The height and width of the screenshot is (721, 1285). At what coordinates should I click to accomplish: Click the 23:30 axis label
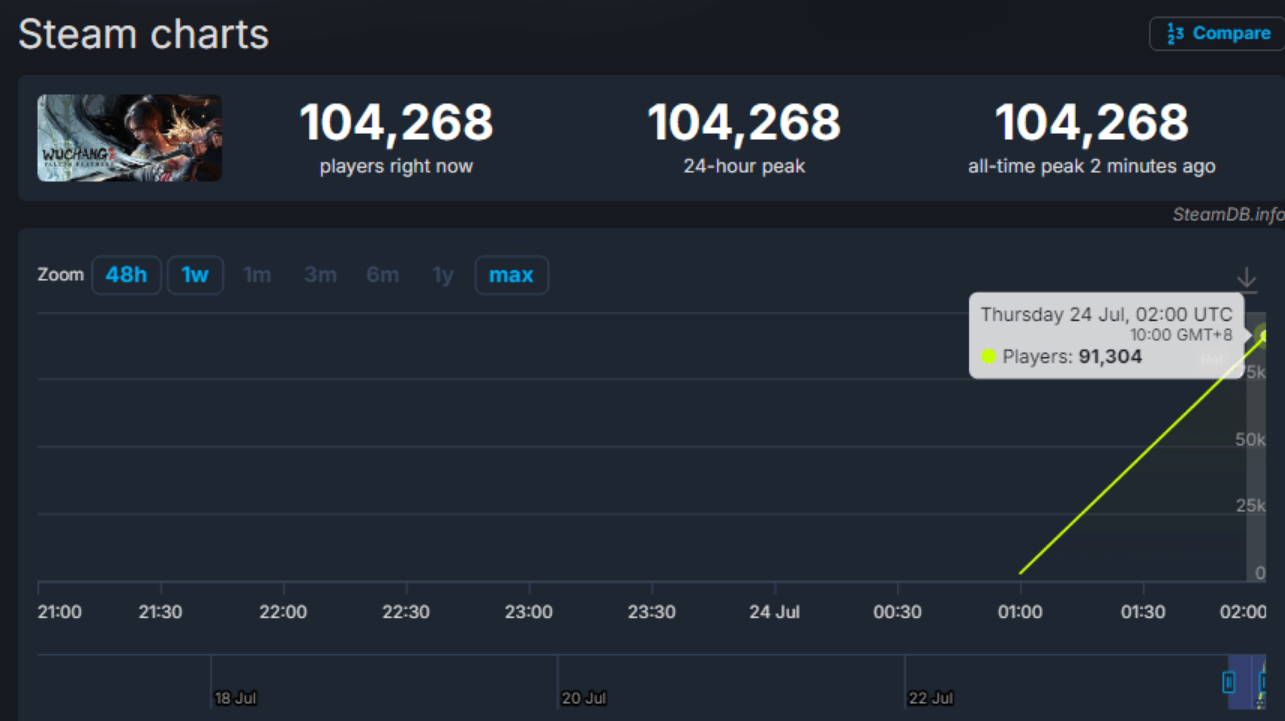coord(652,612)
